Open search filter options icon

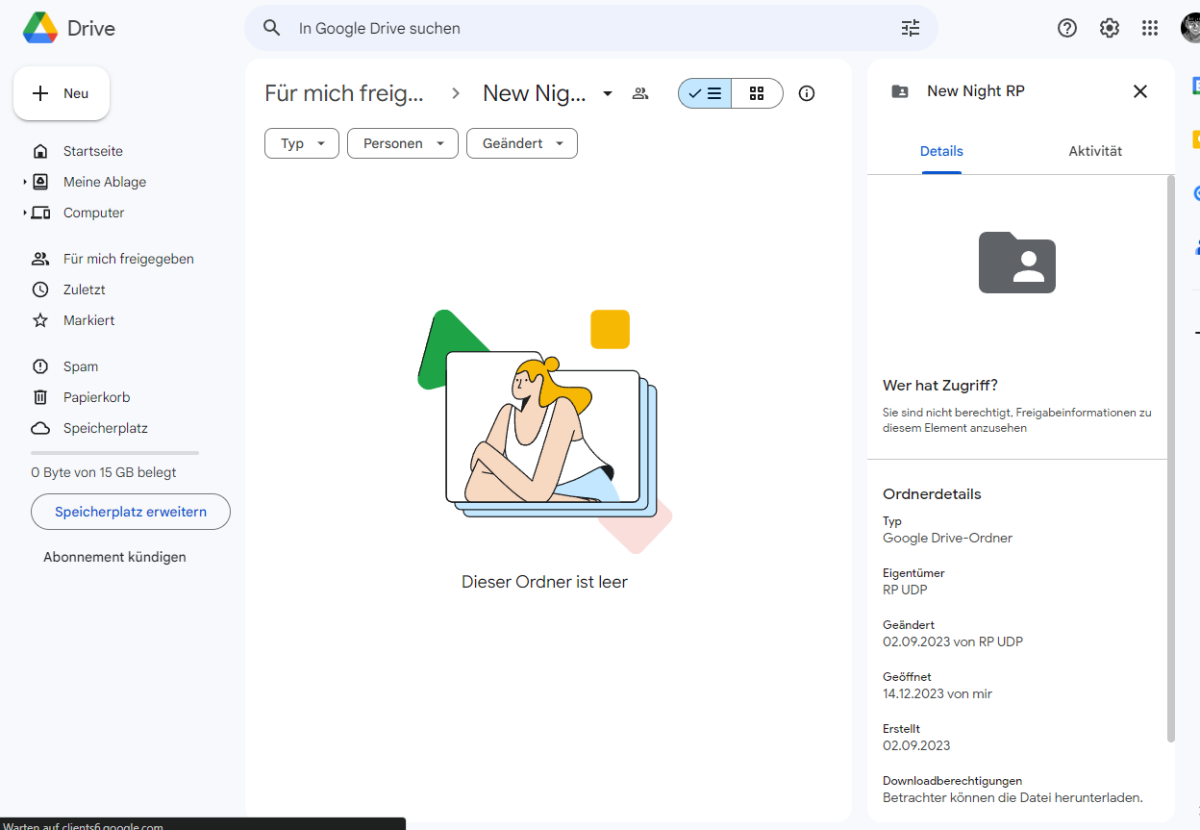pyautogui.click(x=910, y=28)
